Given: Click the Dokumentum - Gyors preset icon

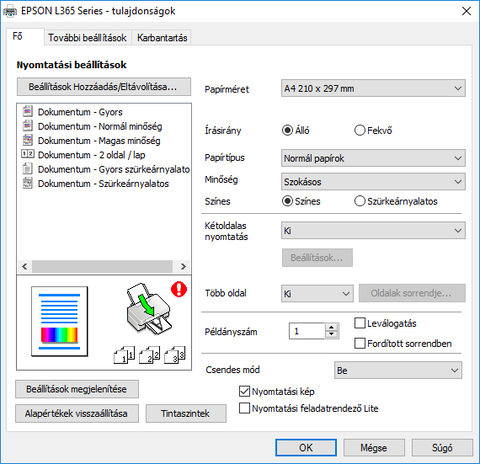Looking at the screenshot, I should click(28, 111).
